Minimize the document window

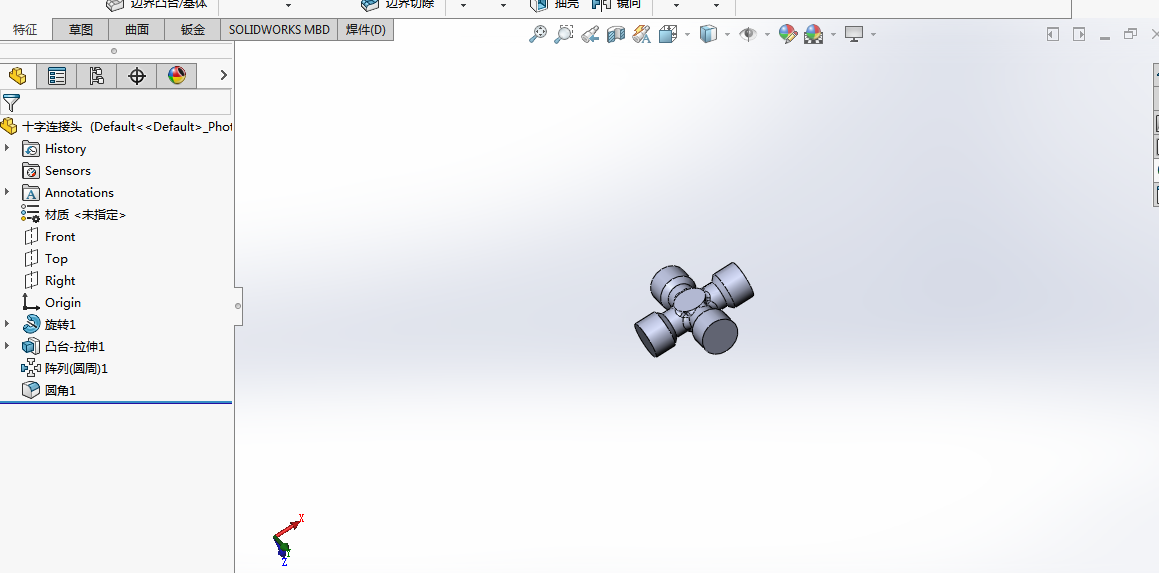point(1105,37)
